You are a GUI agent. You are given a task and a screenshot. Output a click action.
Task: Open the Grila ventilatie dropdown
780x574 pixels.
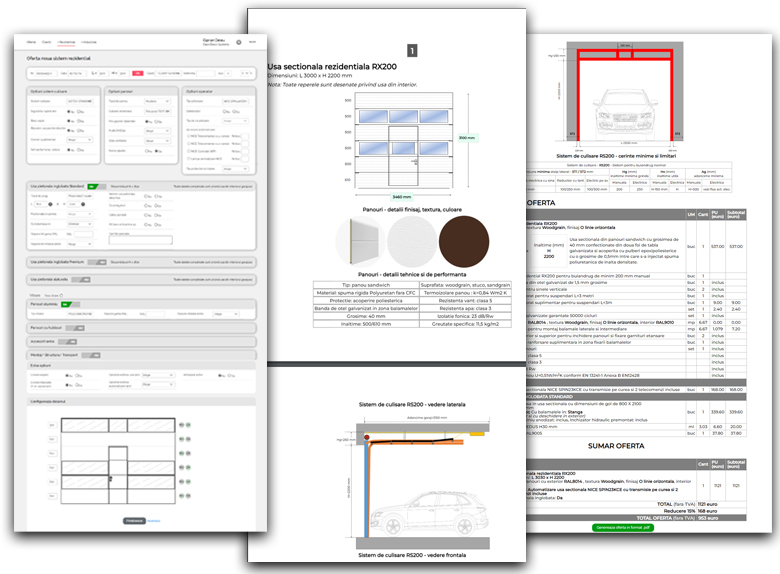pyautogui.click(x=157, y=141)
